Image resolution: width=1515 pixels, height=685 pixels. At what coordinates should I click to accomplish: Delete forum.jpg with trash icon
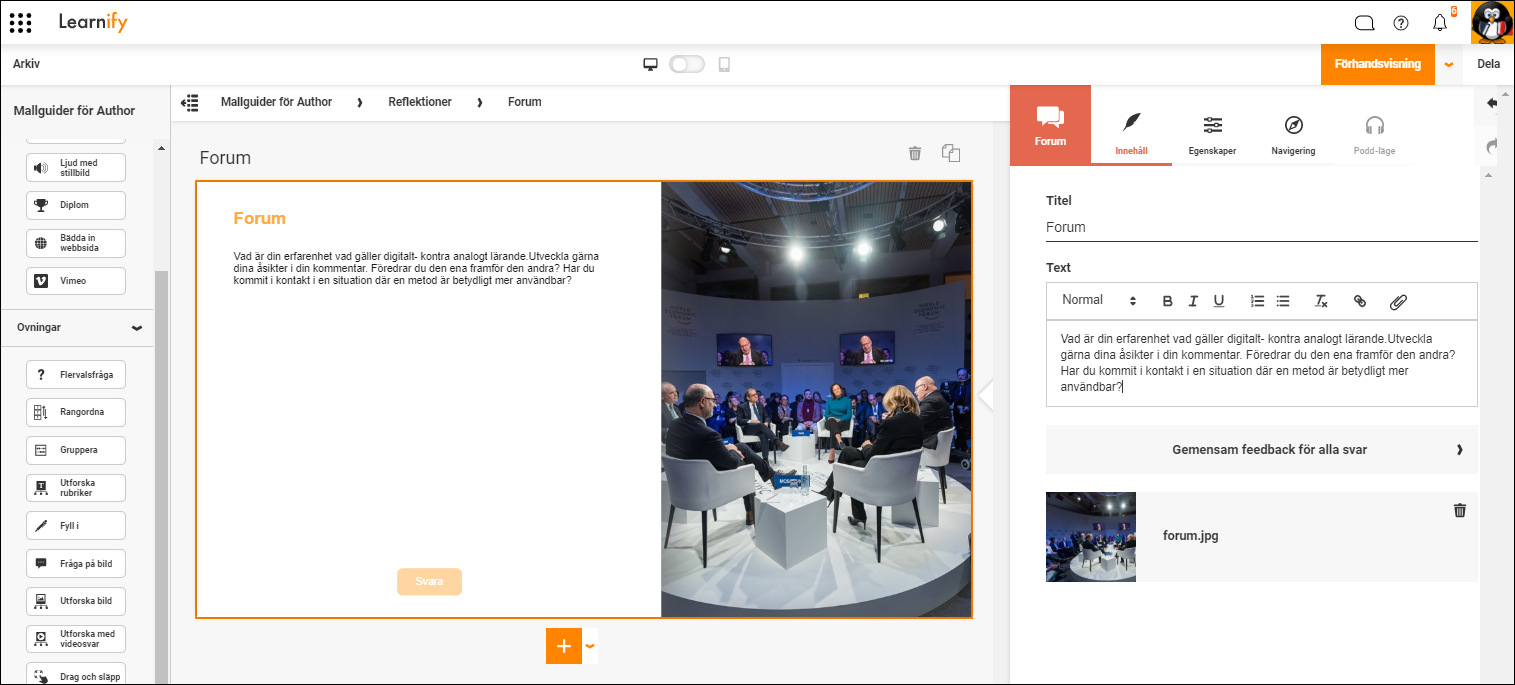(1459, 510)
